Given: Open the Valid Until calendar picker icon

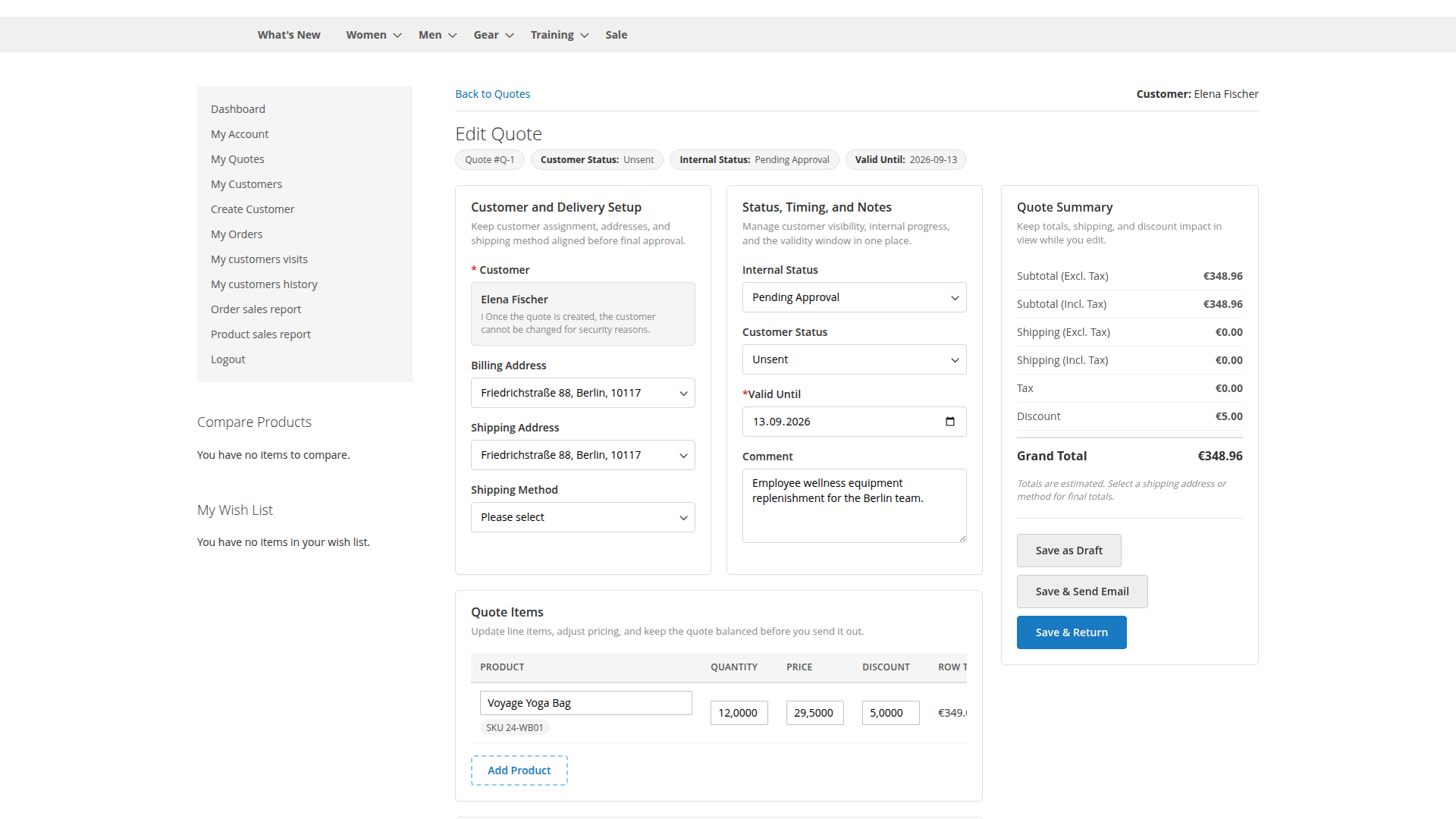Looking at the screenshot, I should pos(950,422).
